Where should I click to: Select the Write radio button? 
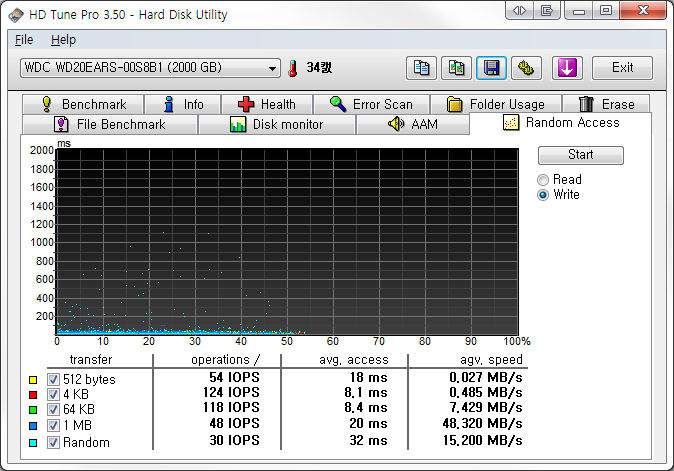click(543, 195)
